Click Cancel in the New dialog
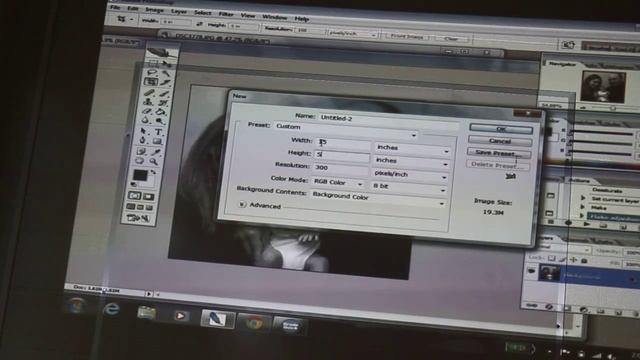This screenshot has height=360, width=640. [x=500, y=141]
